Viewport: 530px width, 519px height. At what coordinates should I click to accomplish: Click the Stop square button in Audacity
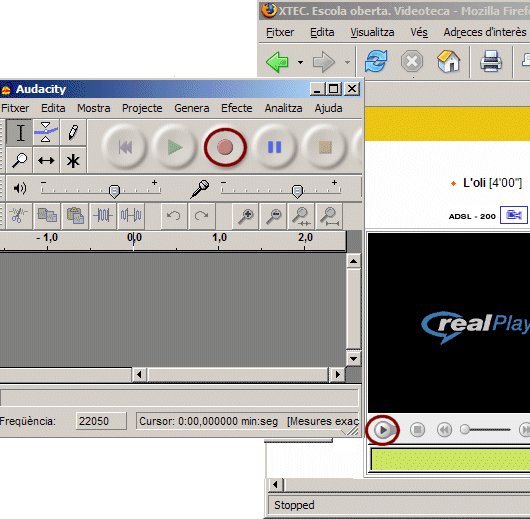(325, 147)
